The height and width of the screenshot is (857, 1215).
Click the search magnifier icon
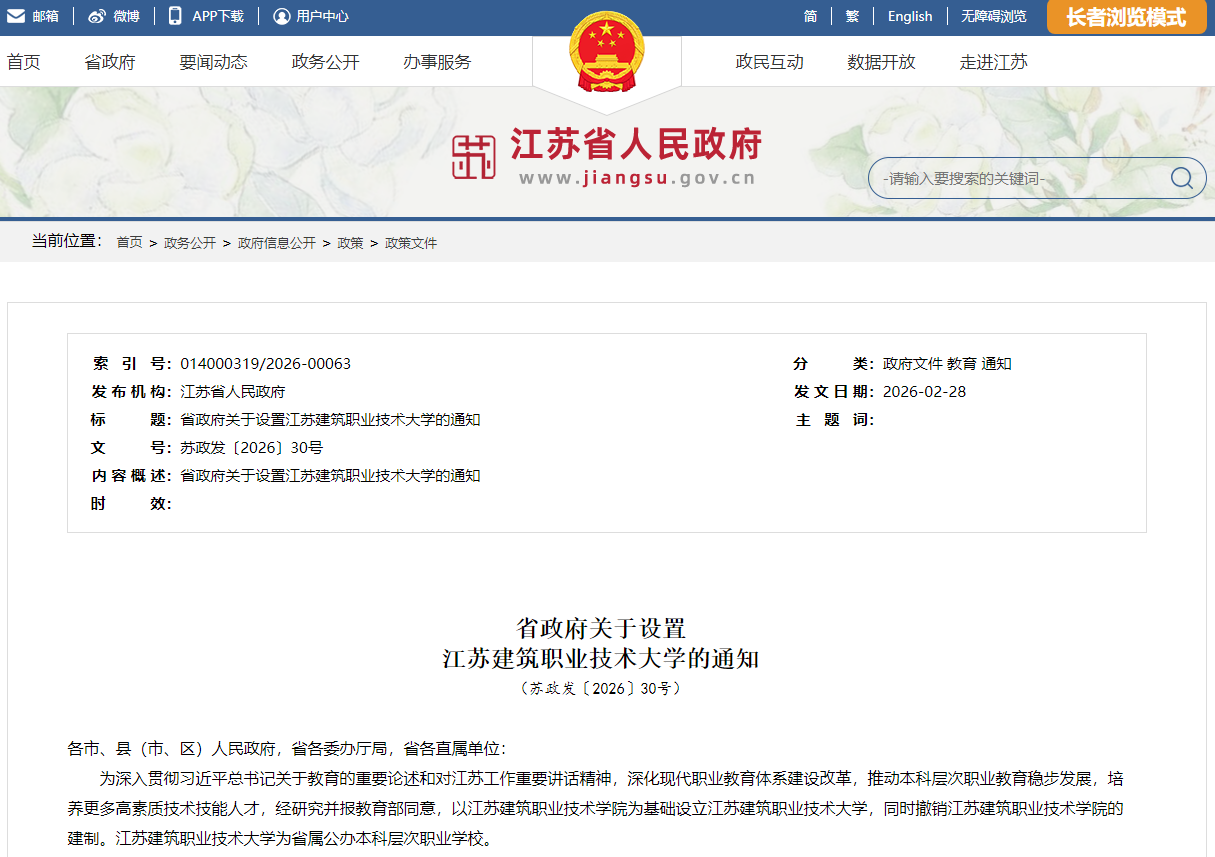click(x=1182, y=177)
